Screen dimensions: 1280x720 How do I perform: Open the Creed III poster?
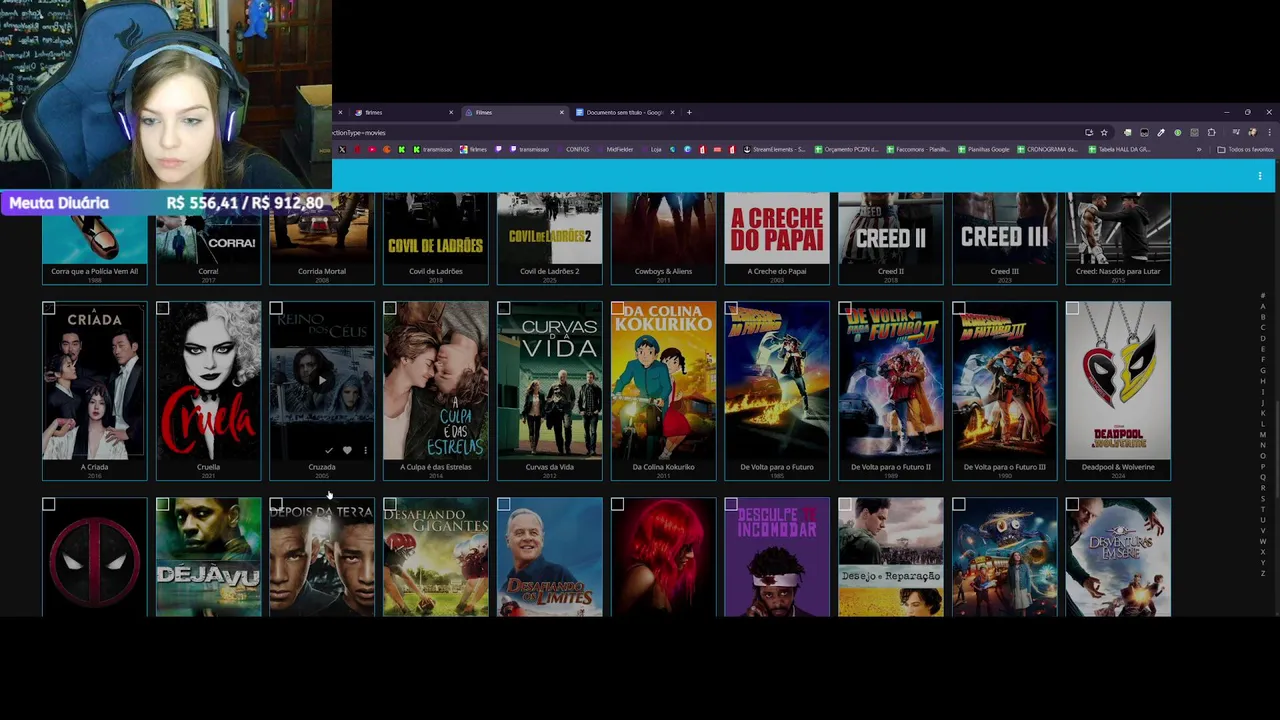pos(1004,228)
